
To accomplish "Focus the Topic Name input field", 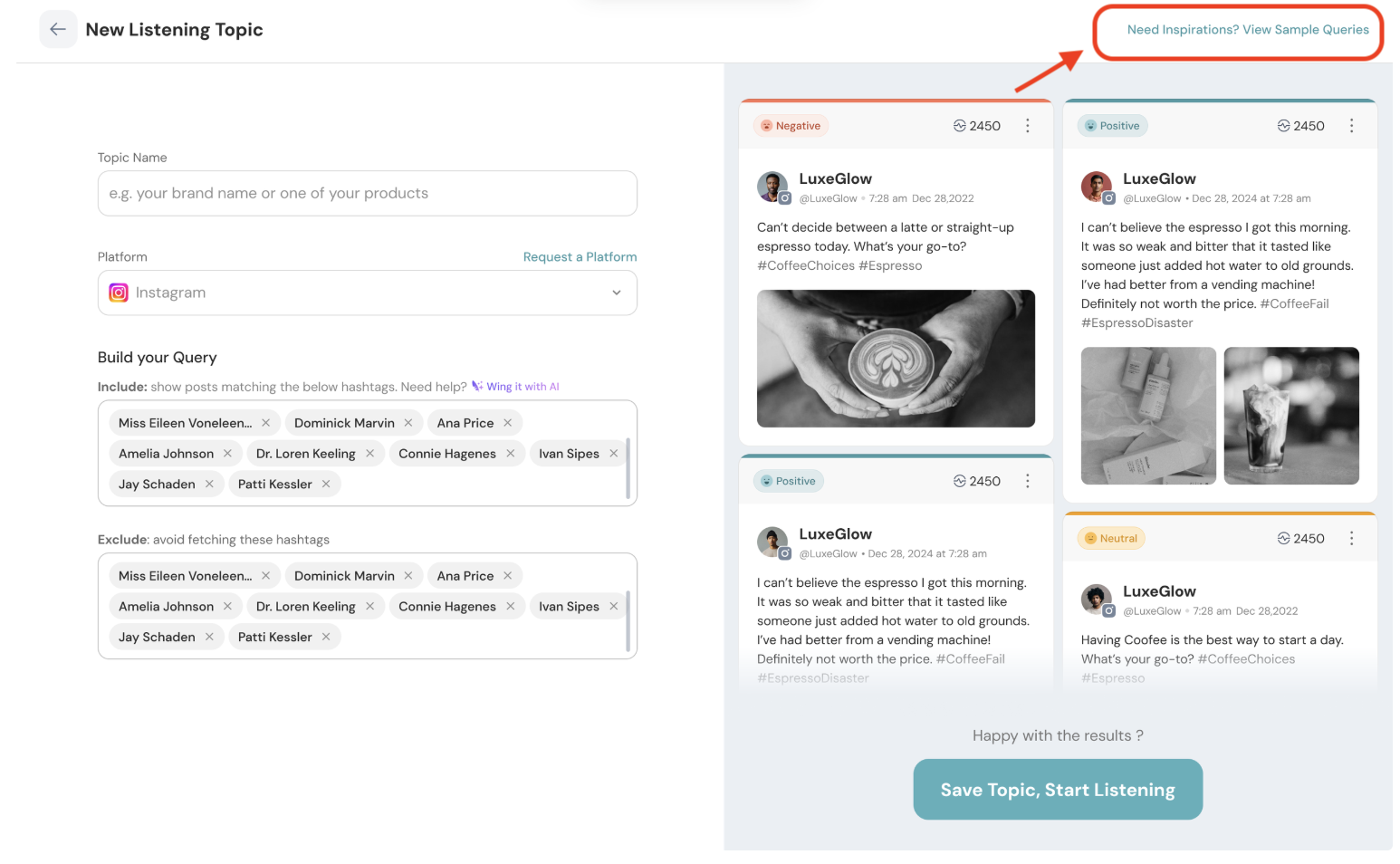I will pos(367,194).
